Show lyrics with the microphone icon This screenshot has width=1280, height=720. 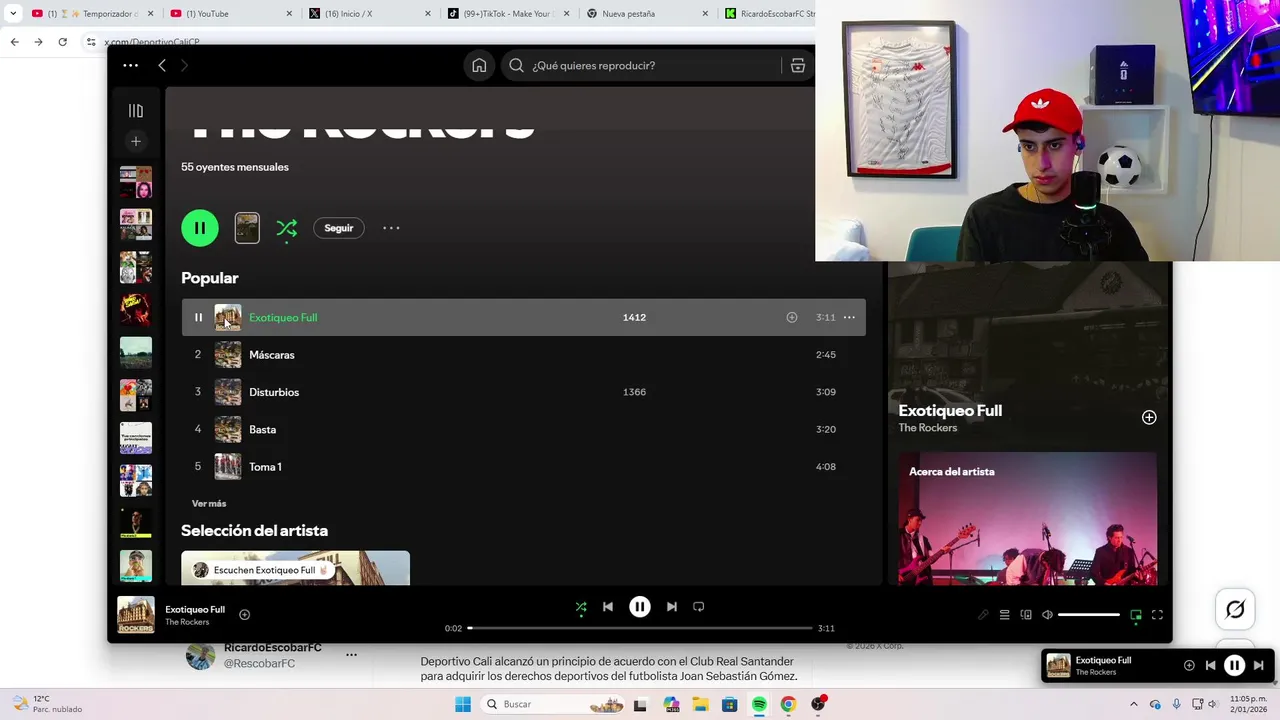[983, 615]
